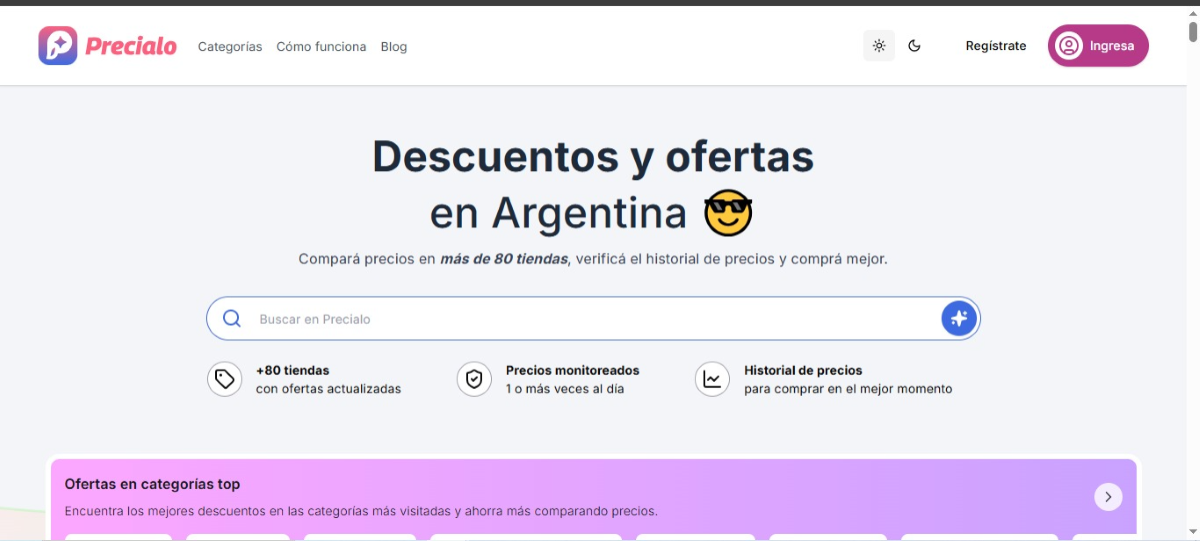This screenshot has width=1200, height=541.
Task: Click the 'Historial de precios' text
Action: coord(803,370)
